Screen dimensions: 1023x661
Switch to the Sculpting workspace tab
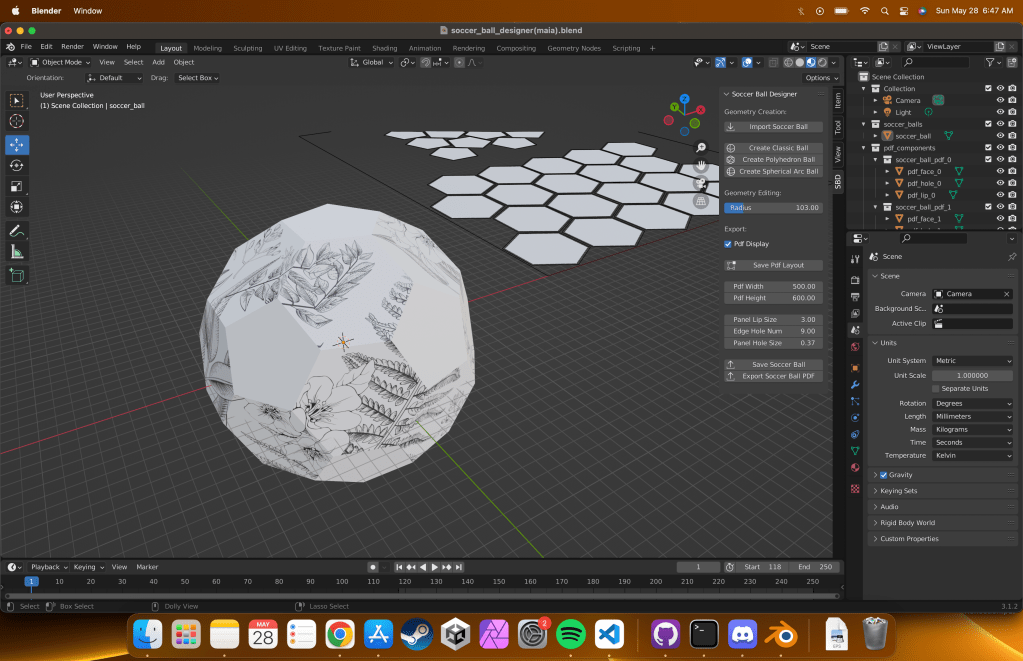(247, 48)
